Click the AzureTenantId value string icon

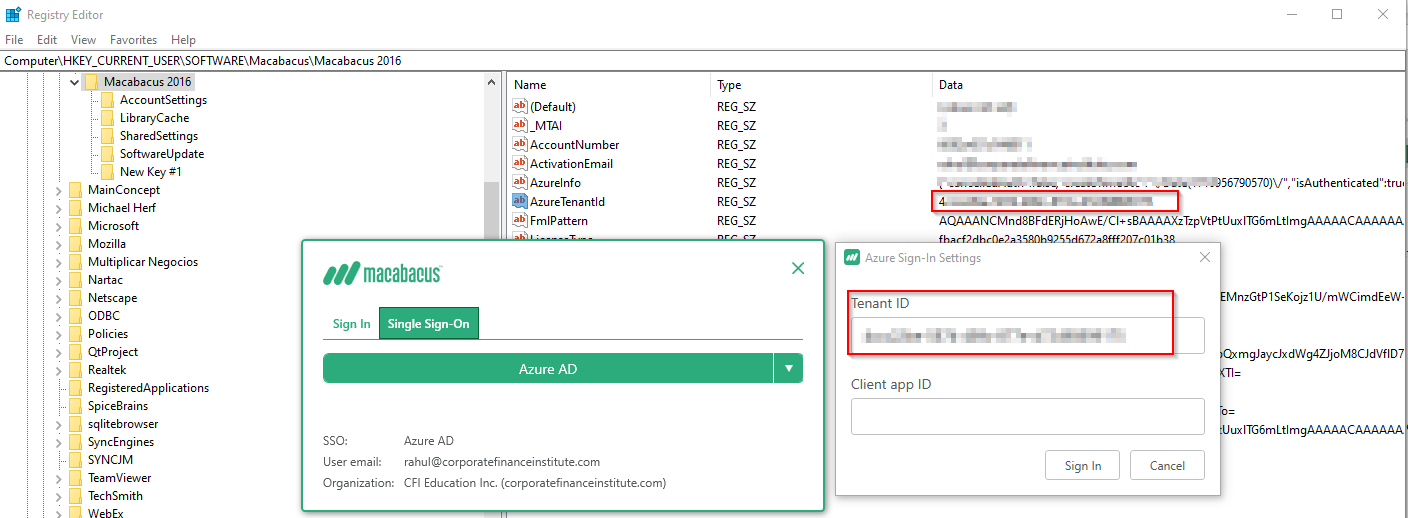[x=519, y=201]
